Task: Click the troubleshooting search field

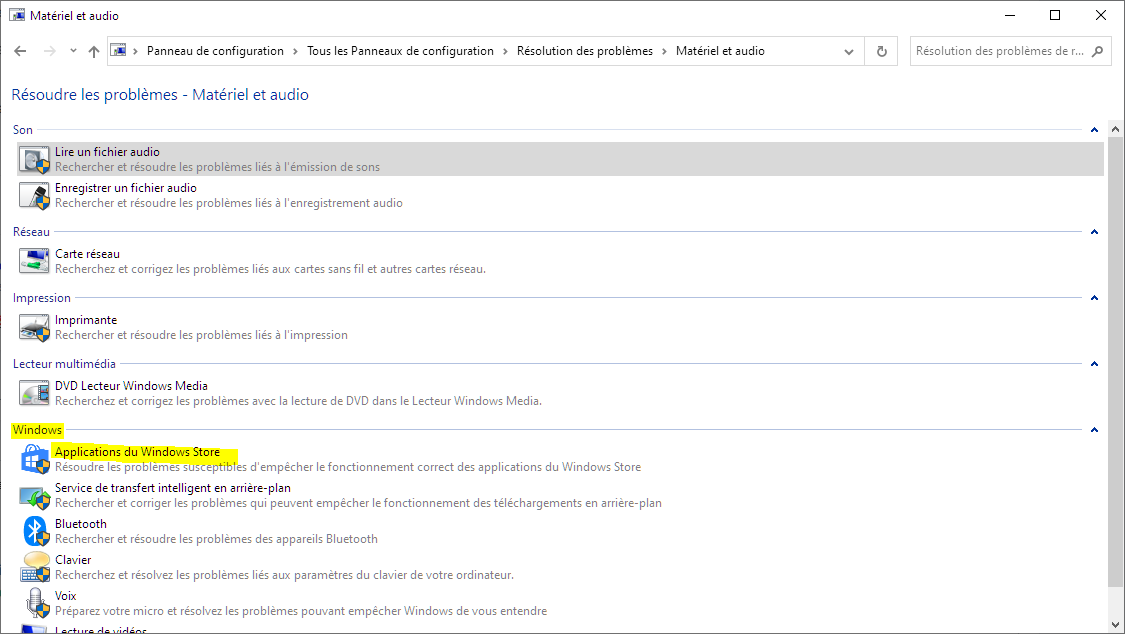Action: [x=998, y=51]
